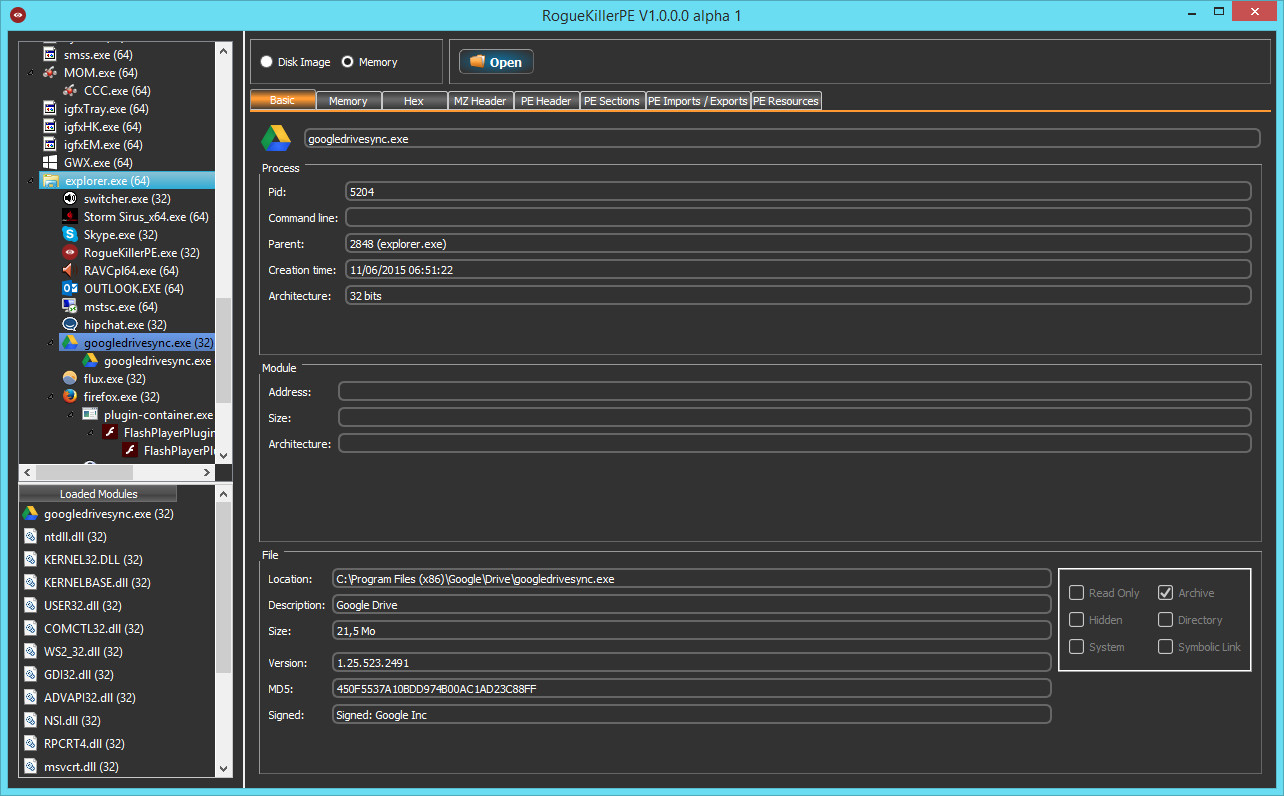Viewport: 1284px width, 796px height.
Task: Collapse the plugin-container.exe tree node
Action: (x=71, y=415)
